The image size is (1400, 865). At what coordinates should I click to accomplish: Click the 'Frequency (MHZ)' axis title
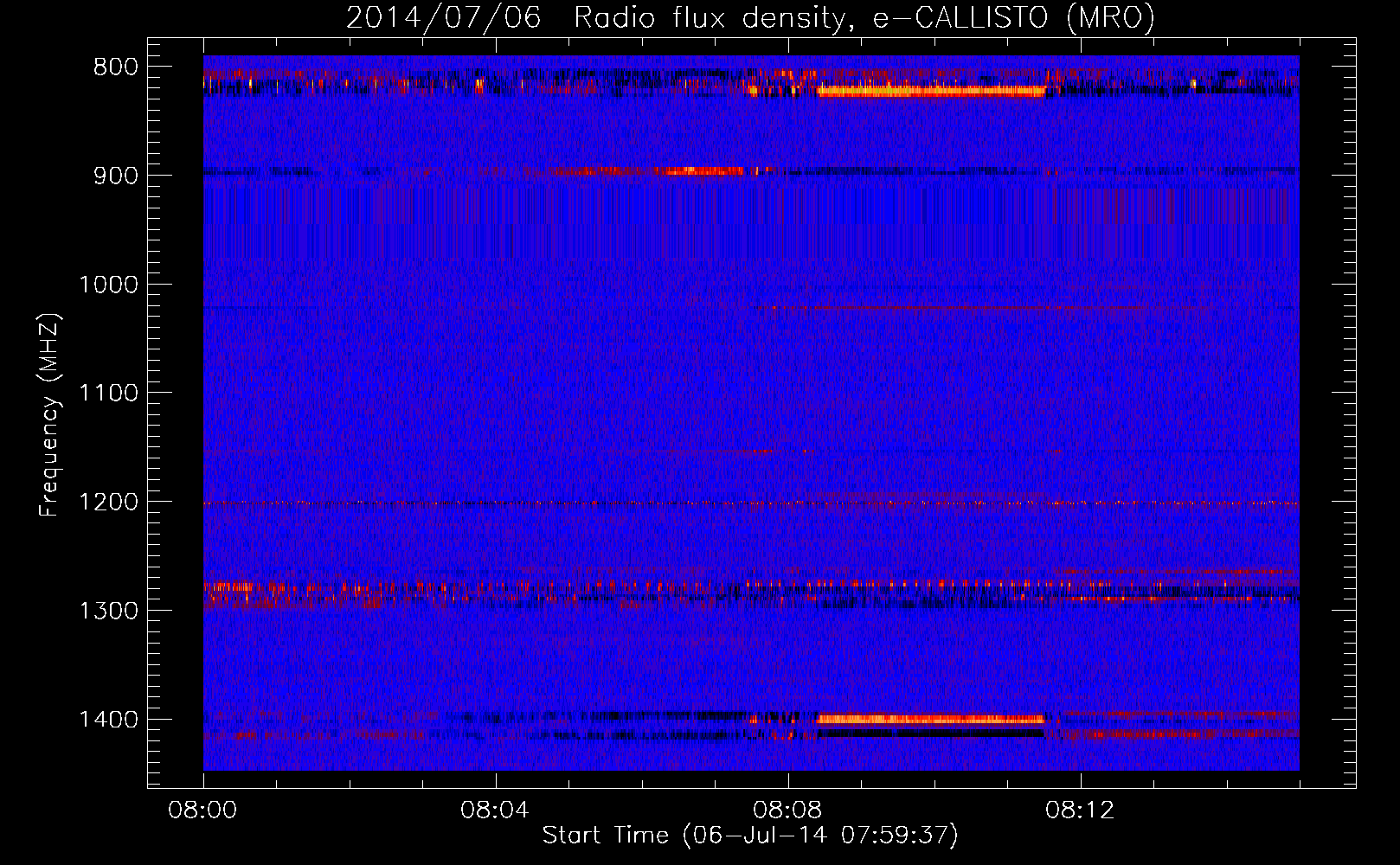click(49, 414)
